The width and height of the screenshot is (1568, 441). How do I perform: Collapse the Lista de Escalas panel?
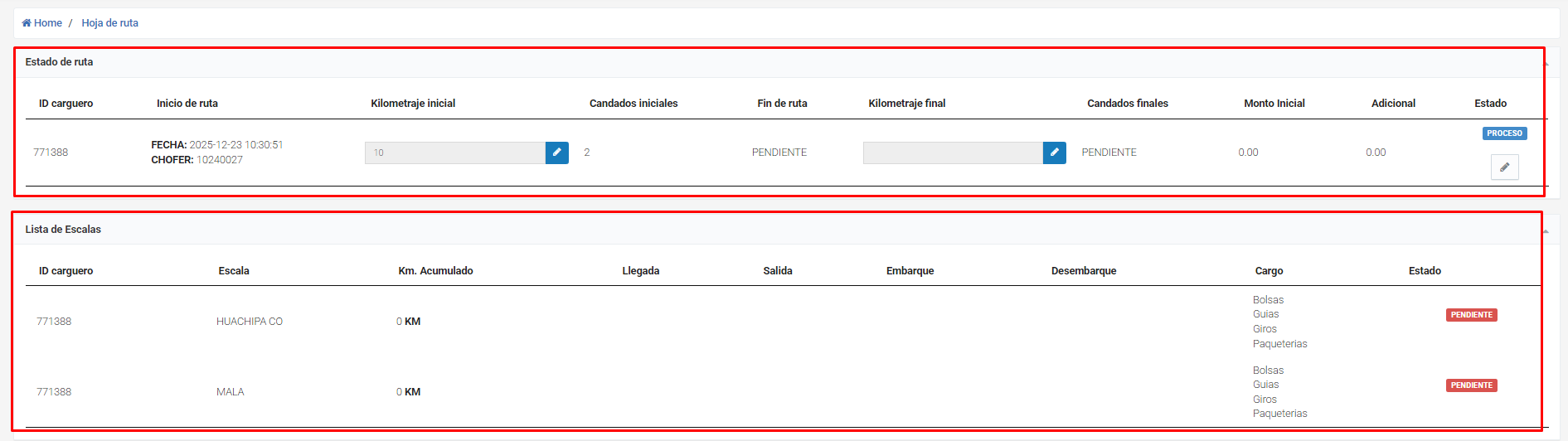click(x=1546, y=231)
